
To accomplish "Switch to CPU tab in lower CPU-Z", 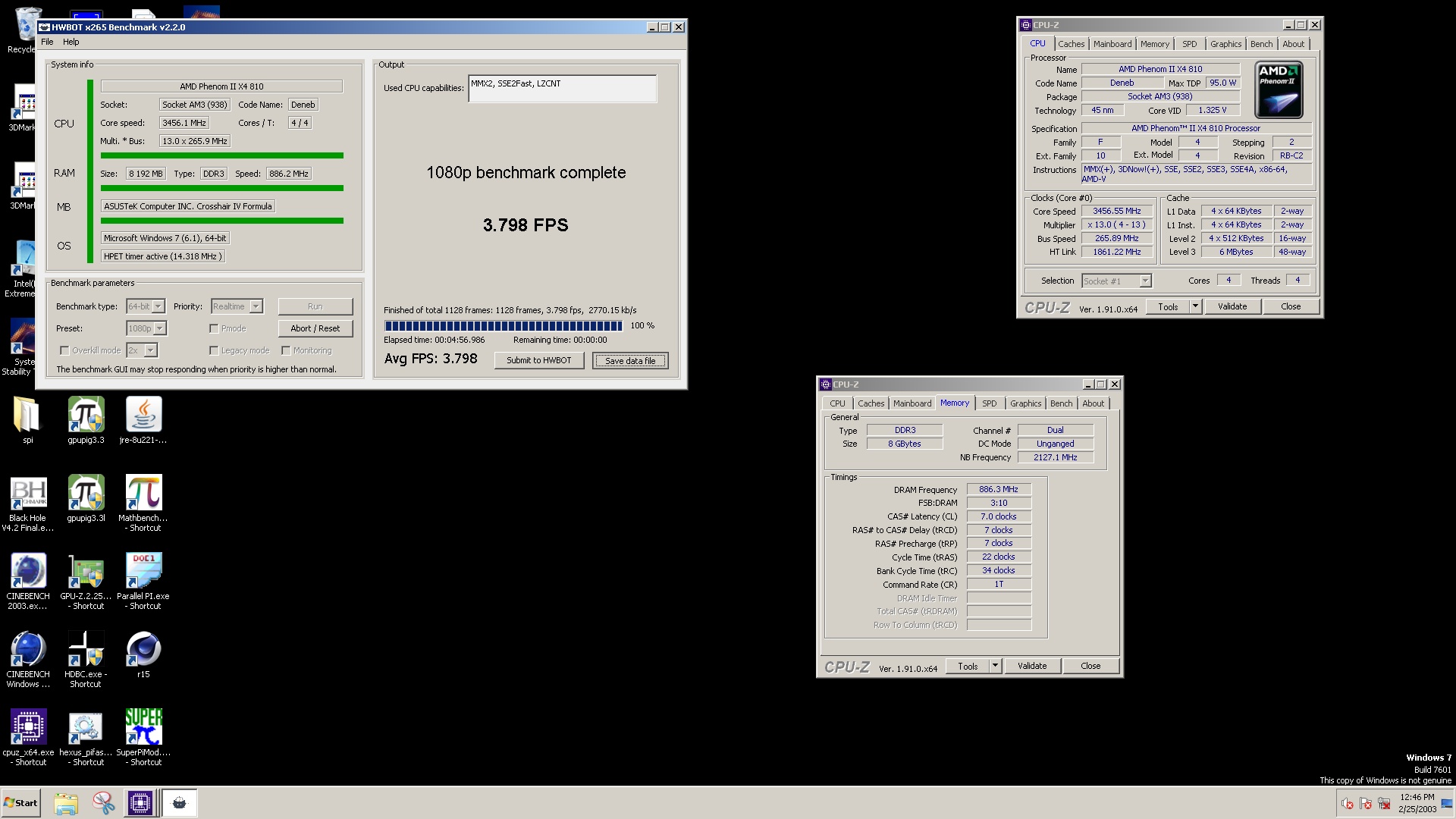I will point(837,403).
